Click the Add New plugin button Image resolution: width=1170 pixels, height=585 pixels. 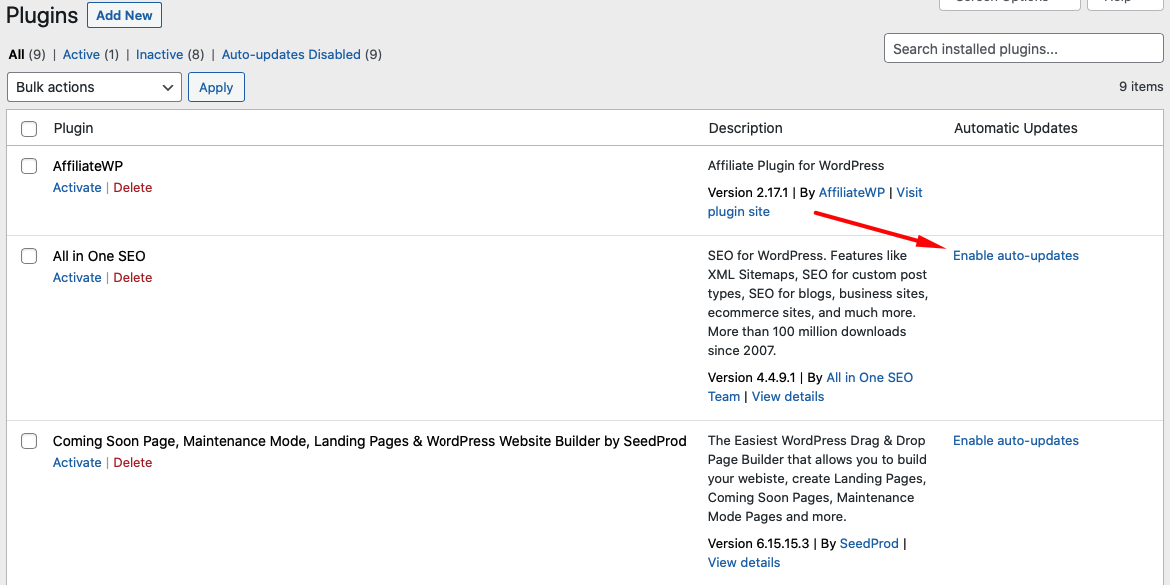pyautogui.click(x=124, y=15)
